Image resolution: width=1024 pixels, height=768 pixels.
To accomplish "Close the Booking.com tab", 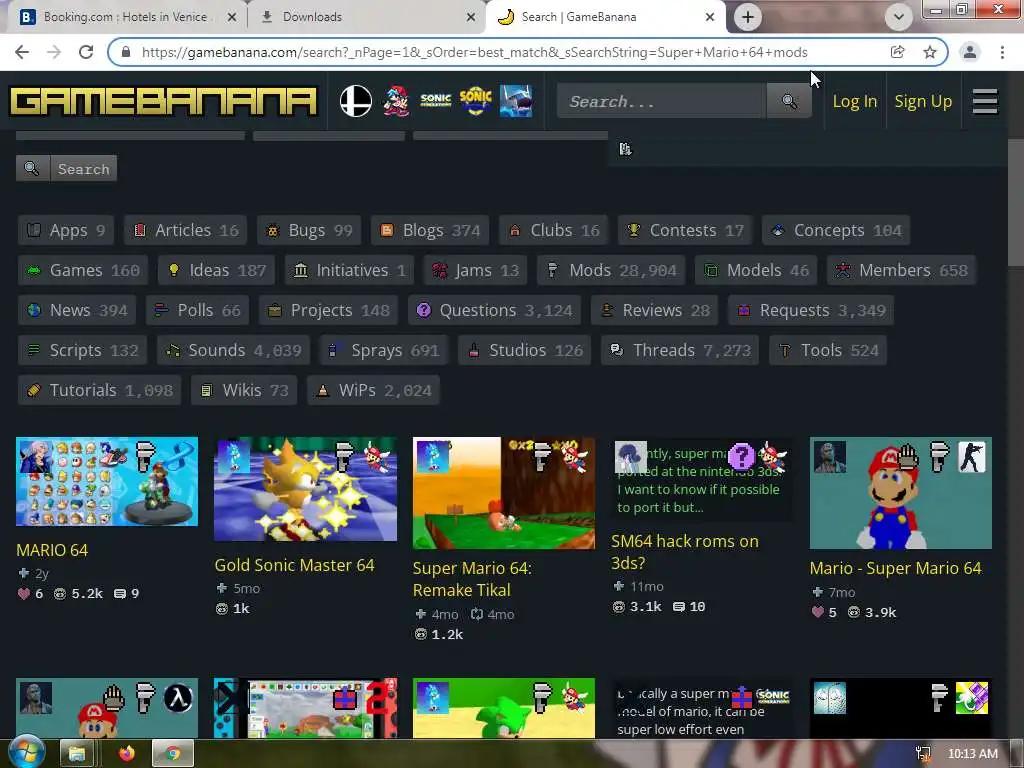I will (x=232, y=17).
